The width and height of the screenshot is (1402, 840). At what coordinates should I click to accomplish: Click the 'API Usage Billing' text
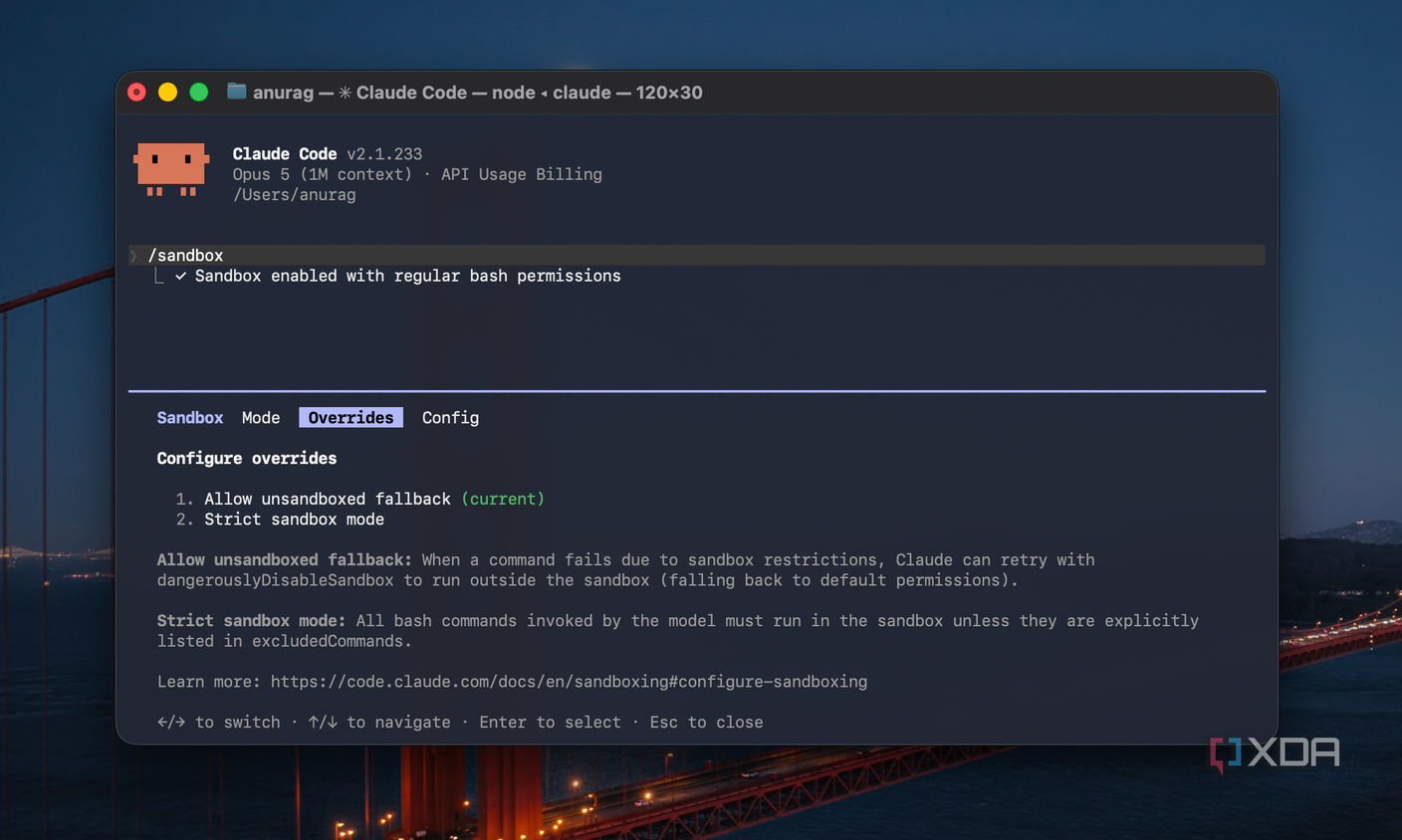tap(522, 174)
